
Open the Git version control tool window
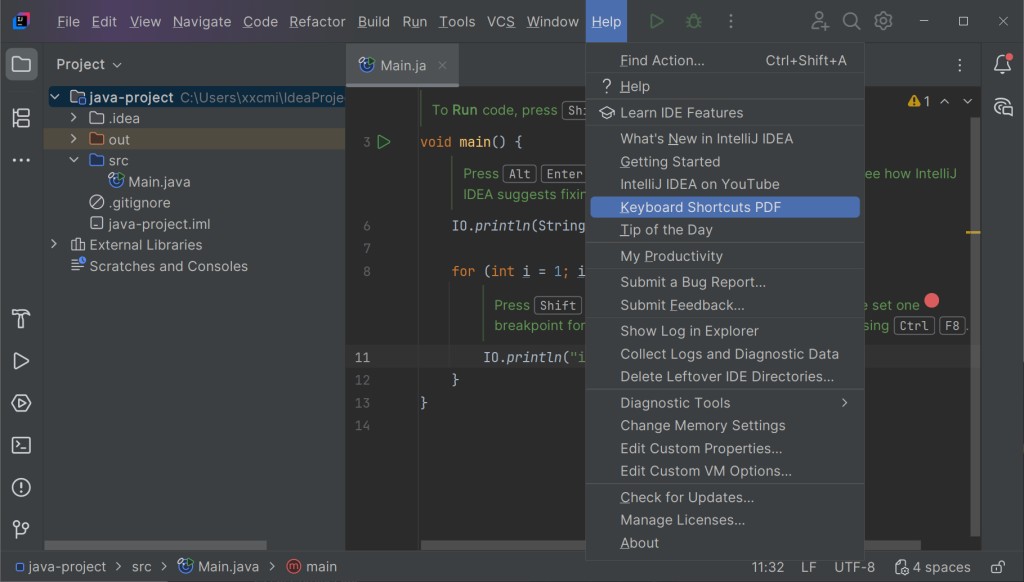pyautogui.click(x=21, y=529)
